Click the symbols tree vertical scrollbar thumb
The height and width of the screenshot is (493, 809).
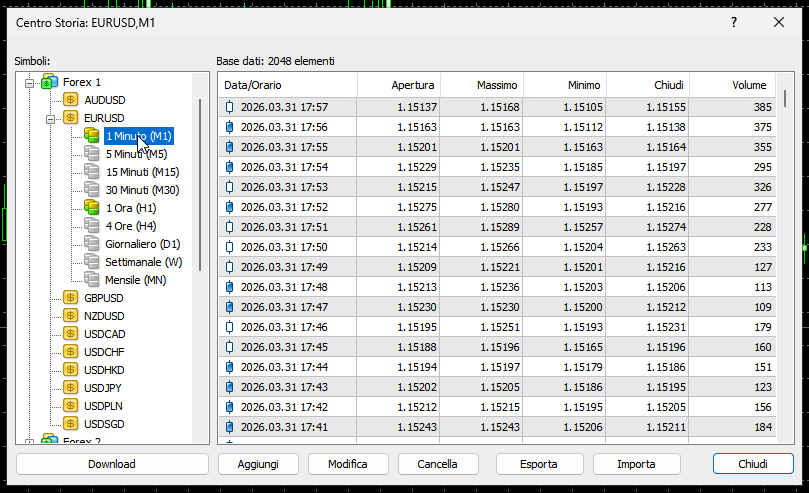pyautogui.click(x=200, y=185)
